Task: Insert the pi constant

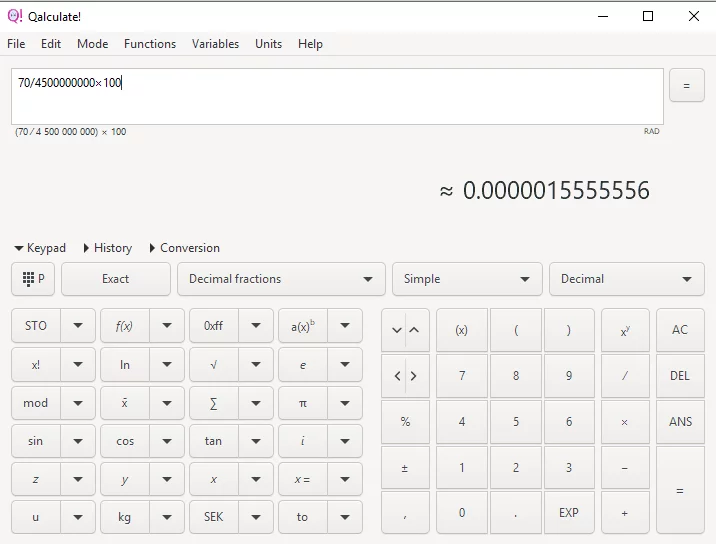Action: coord(303,403)
